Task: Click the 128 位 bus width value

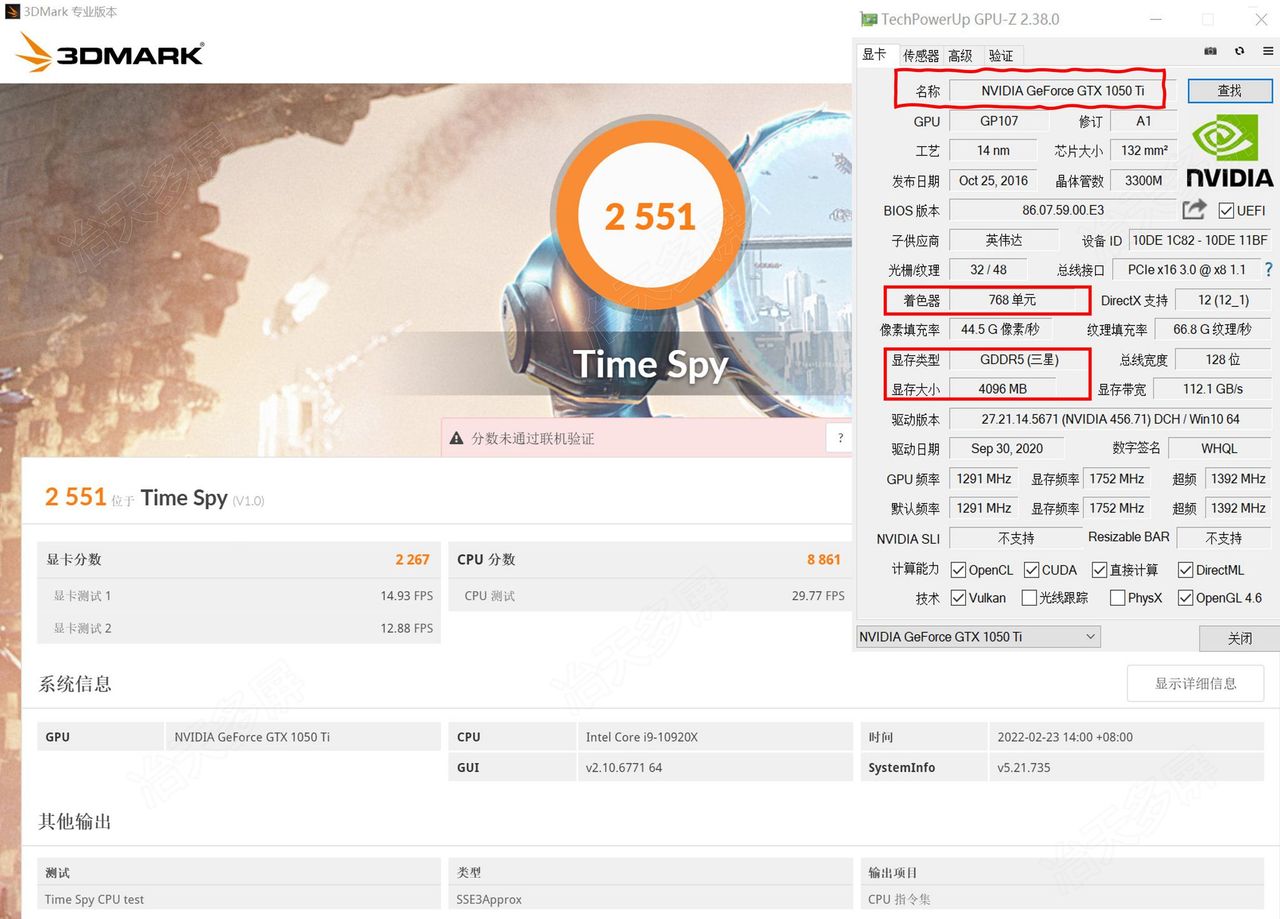Action: tap(1223, 360)
